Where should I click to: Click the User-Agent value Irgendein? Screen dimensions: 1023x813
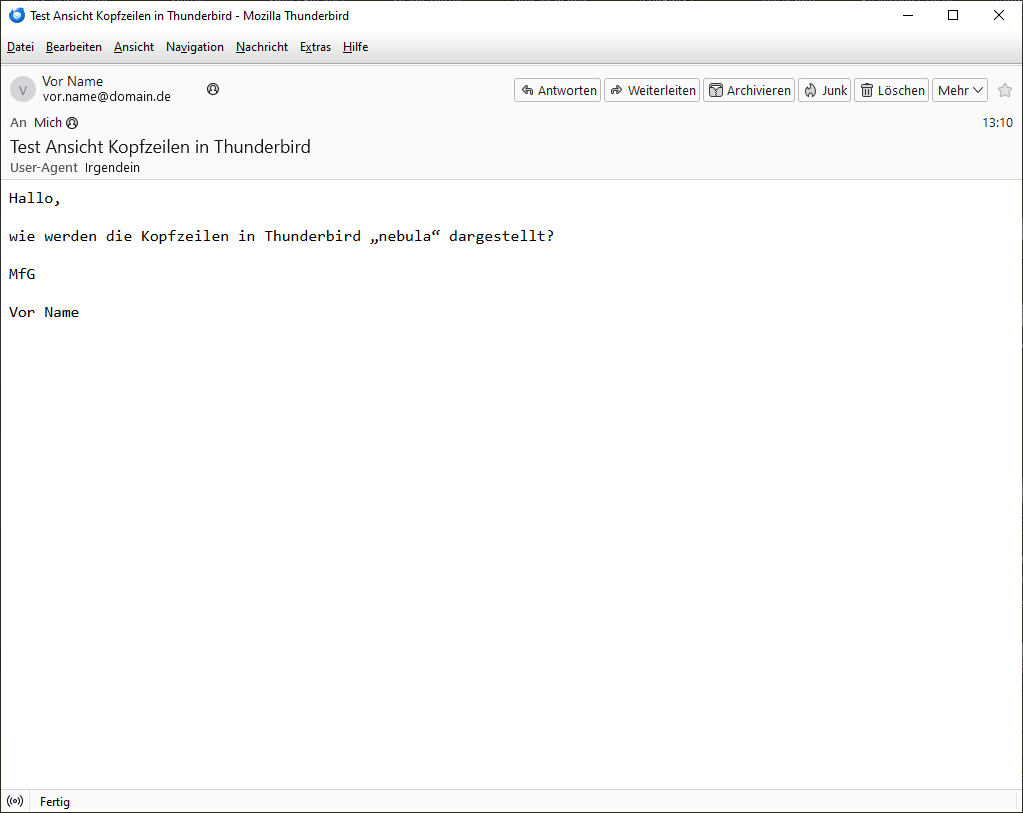click(x=112, y=168)
